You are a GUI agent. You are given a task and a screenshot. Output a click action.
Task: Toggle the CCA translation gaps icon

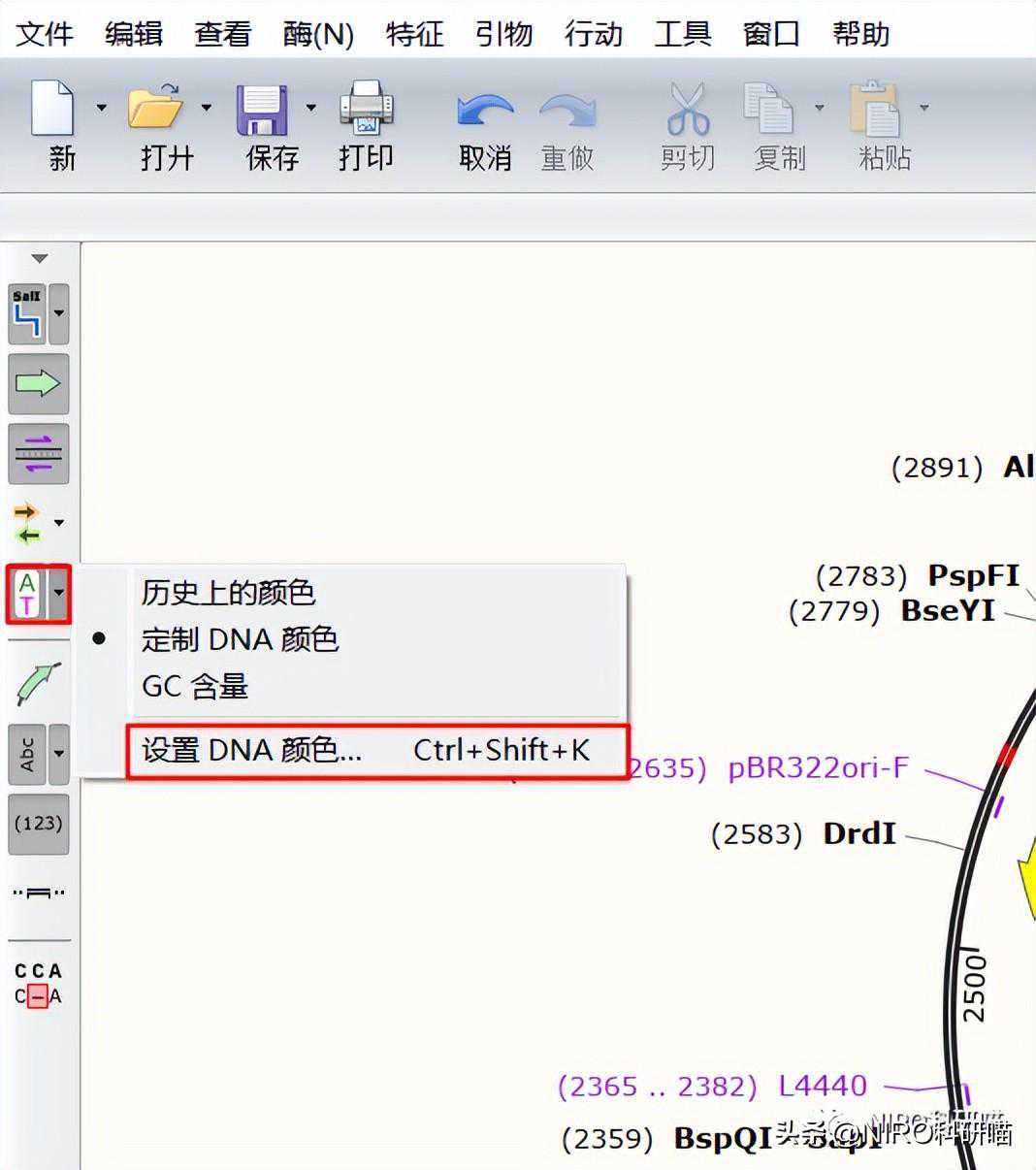point(38,984)
